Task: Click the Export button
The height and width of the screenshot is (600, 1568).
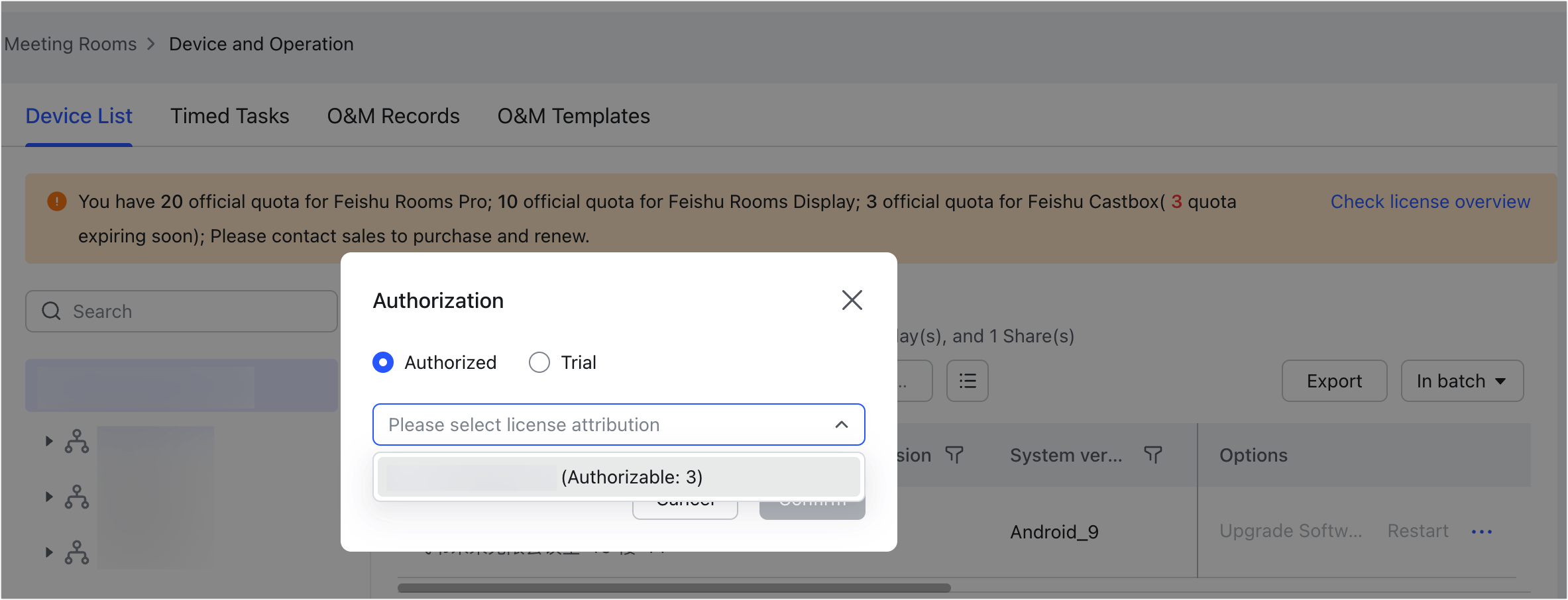Action: tap(1333, 381)
